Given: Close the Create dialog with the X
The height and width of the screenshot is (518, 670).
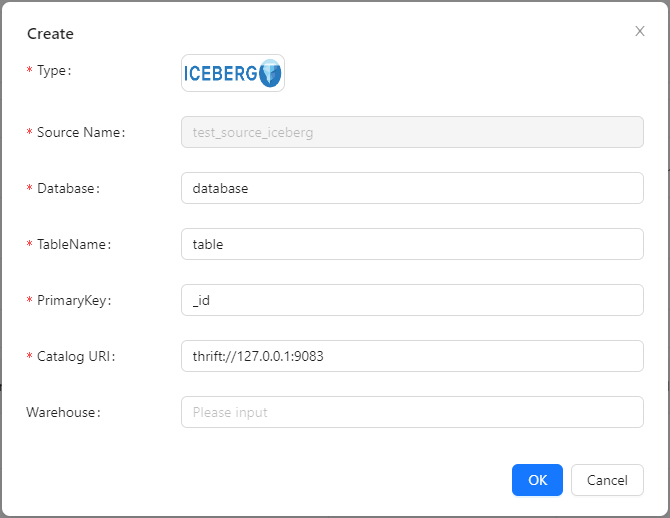Looking at the screenshot, I should point(640,31).
